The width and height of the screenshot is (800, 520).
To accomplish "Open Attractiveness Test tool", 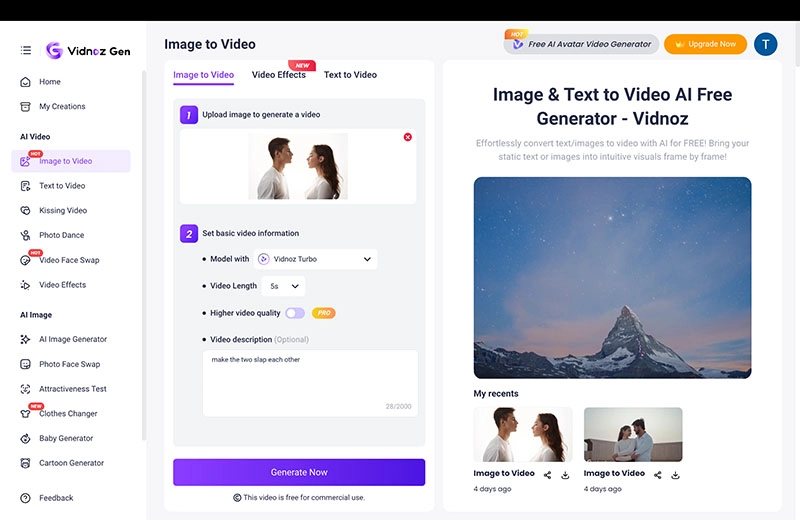I will (72, 389).
